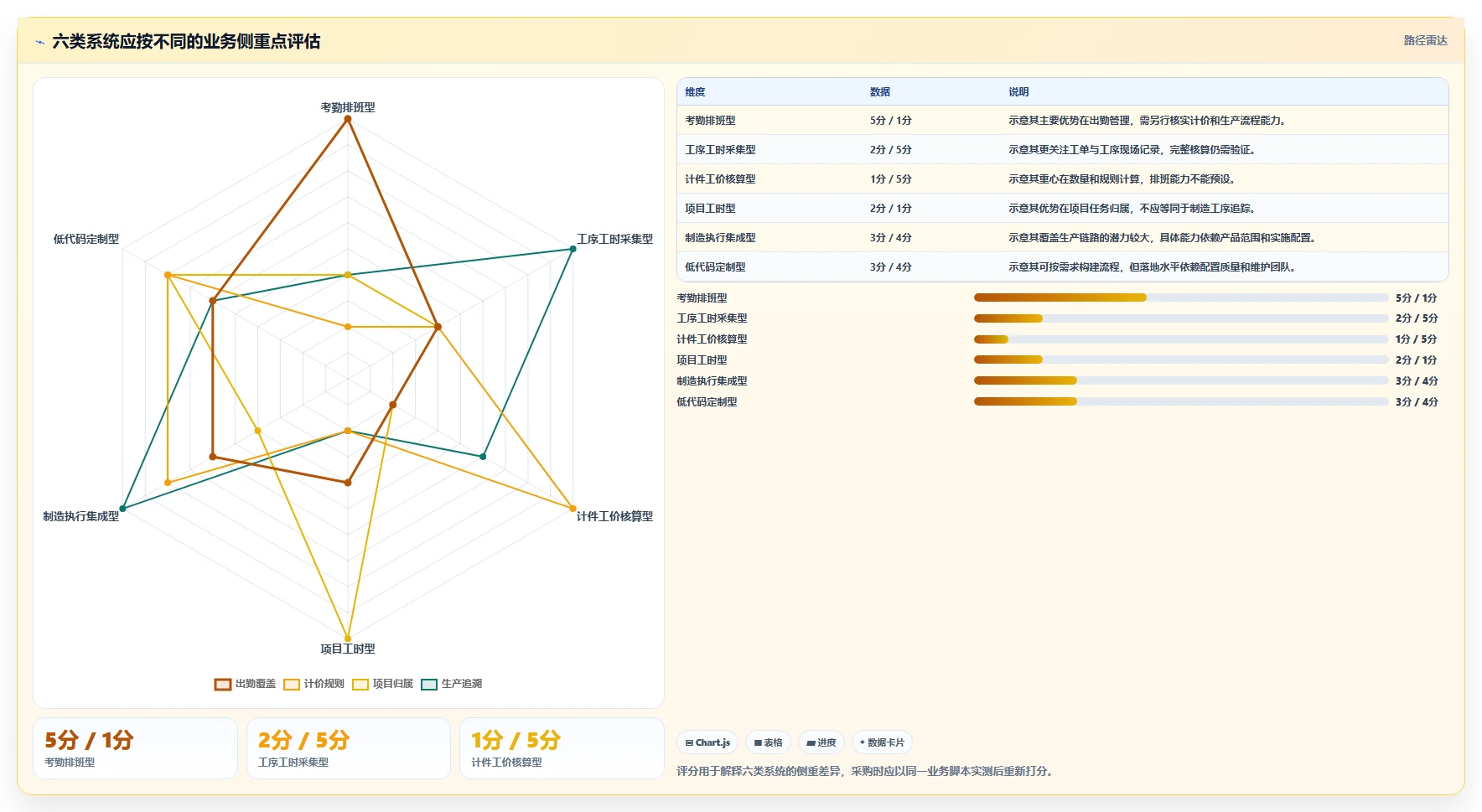Click the yellow data point at 项目工时型 vertex
The height and width of the screenshot is (812, 1482).
pos(348,639)
